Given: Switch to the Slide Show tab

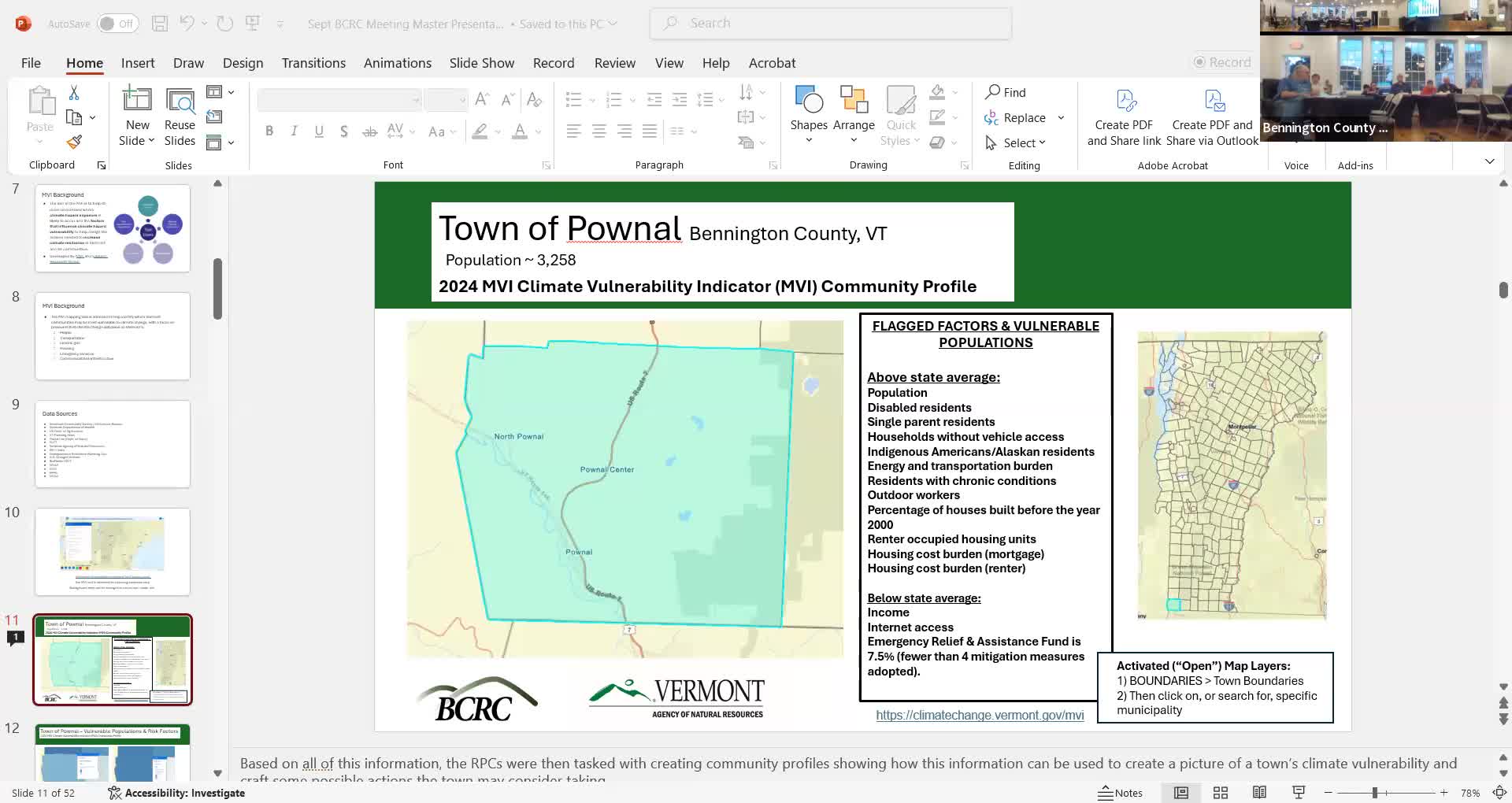Looking at the screenshot, I should (481, 63).
